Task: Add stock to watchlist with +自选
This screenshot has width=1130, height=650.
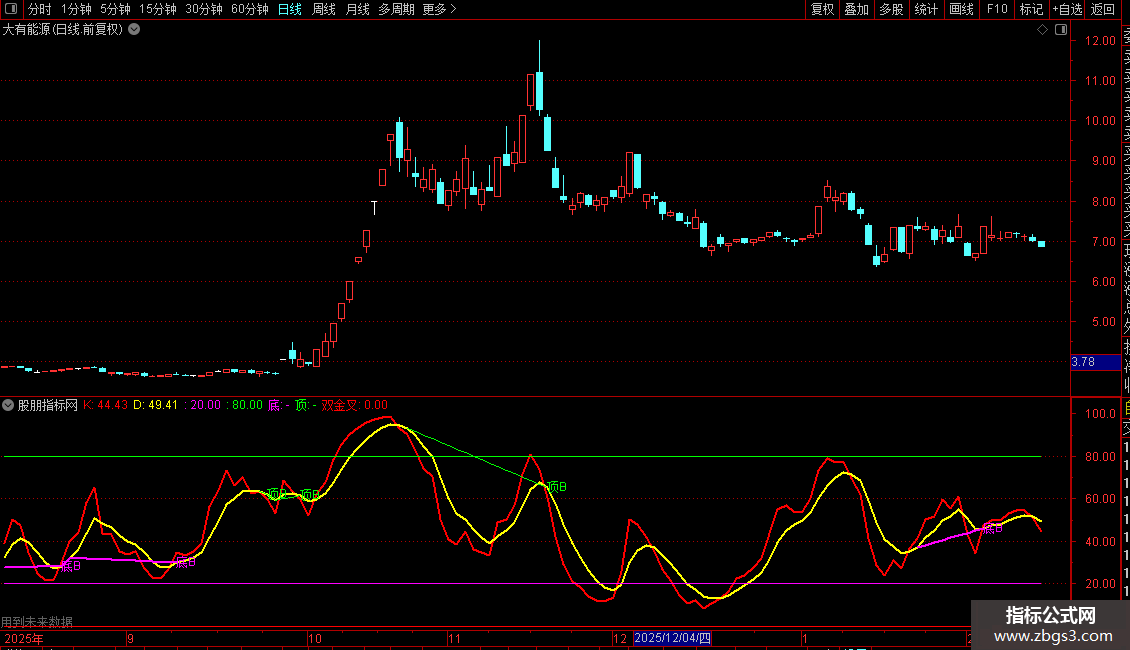Action: 1067,9
